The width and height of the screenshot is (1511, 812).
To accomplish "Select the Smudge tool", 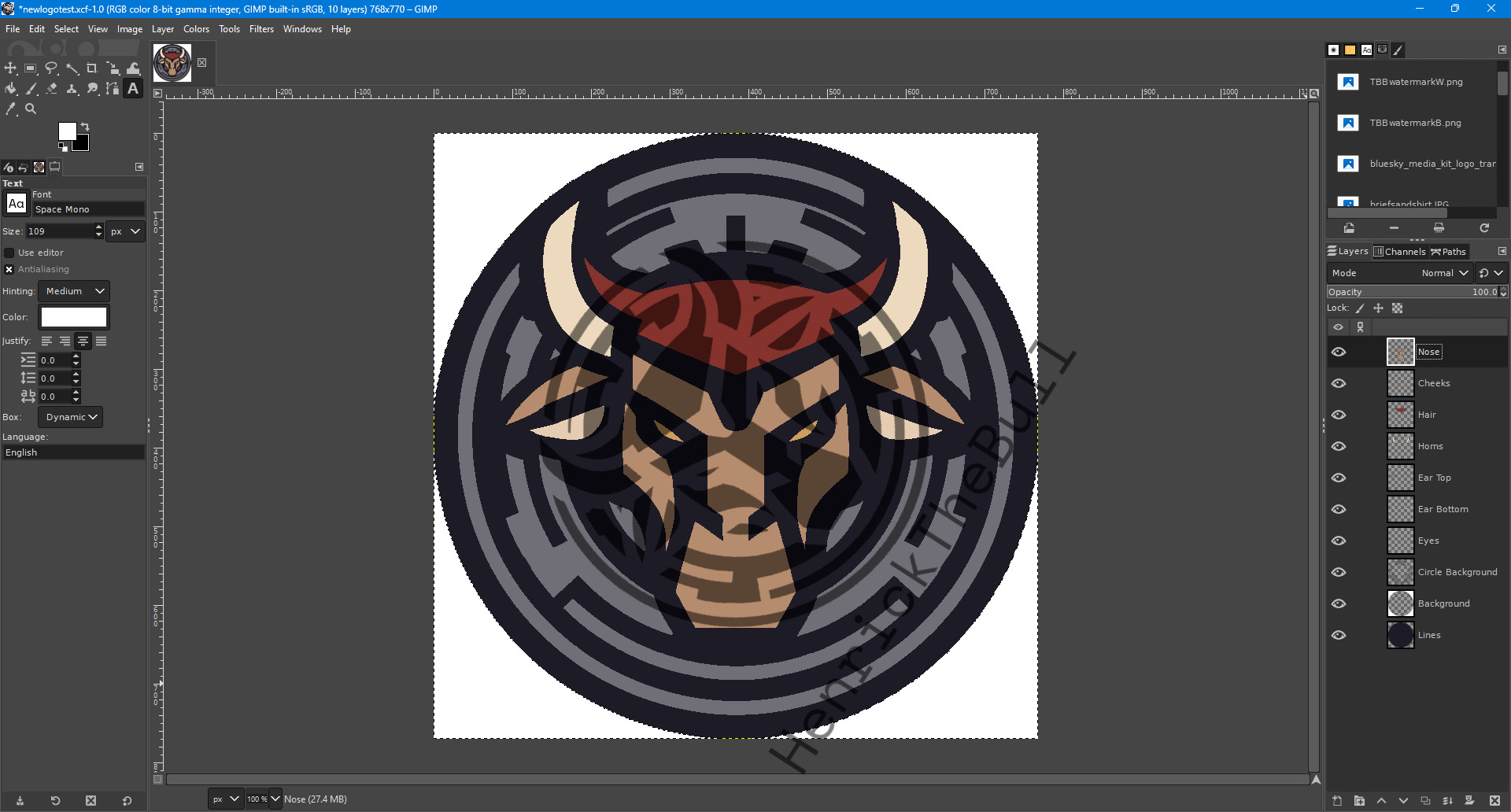I will pos(92,89).
